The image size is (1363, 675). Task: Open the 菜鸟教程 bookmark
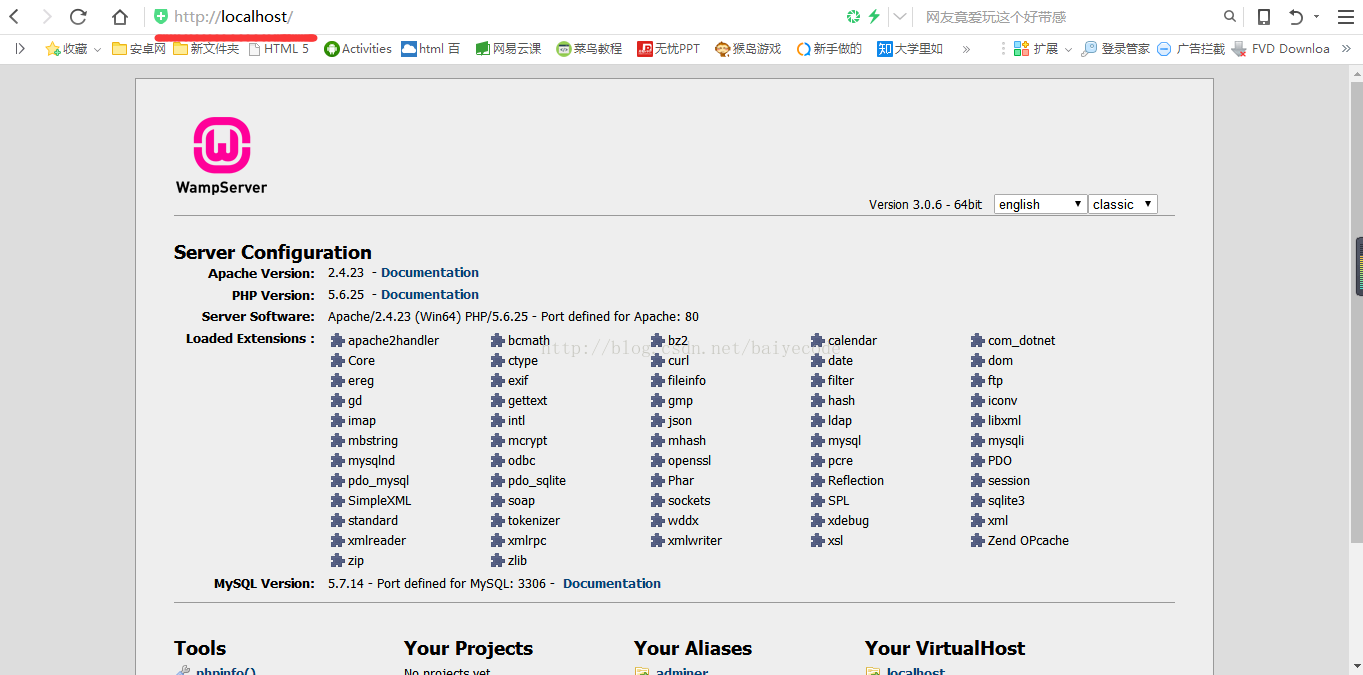[x=589, y=48]
